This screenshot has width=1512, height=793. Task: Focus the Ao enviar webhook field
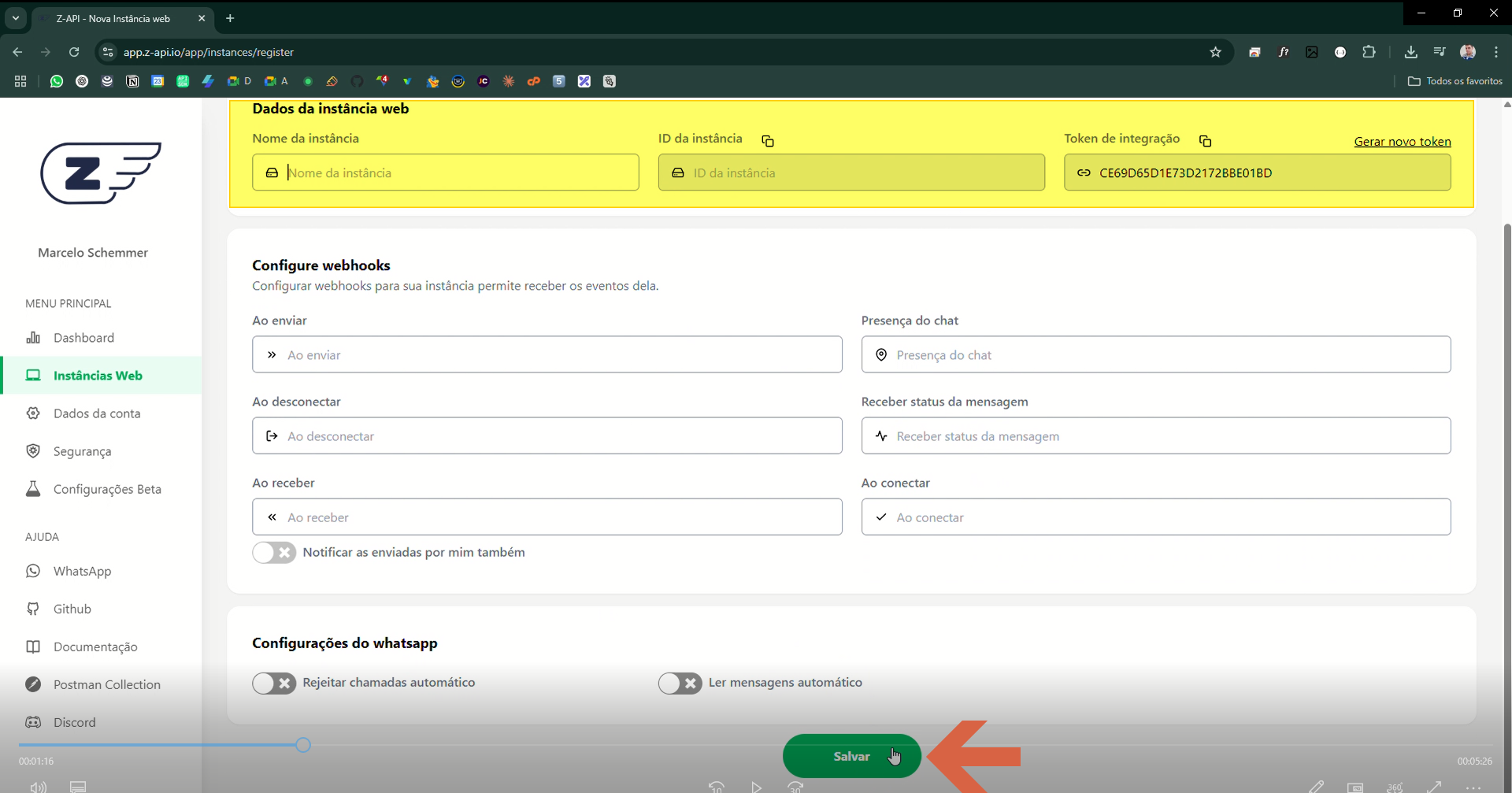coord(547,354)
